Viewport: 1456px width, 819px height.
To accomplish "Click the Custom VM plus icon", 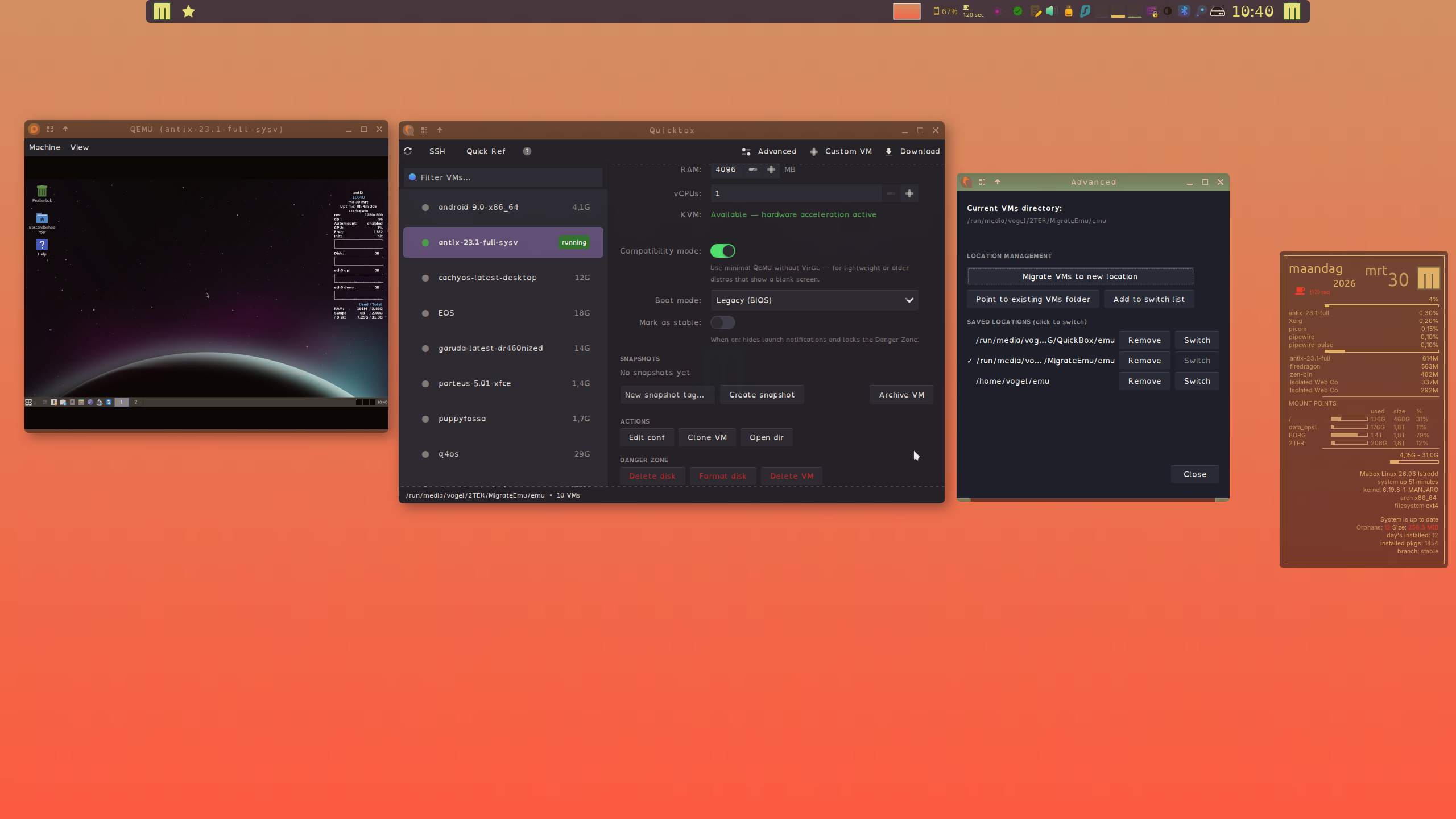I will (x=814, y=151).
